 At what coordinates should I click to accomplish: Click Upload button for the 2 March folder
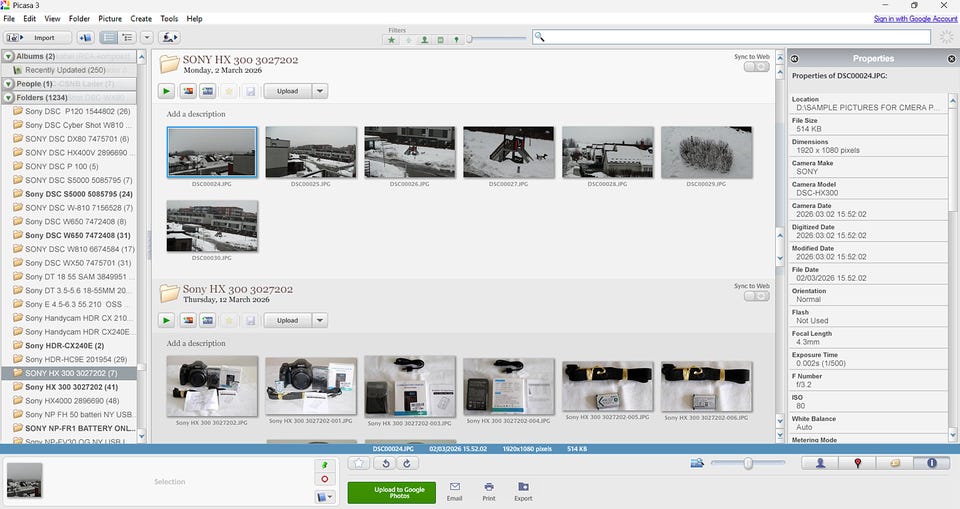click(288, 91)
